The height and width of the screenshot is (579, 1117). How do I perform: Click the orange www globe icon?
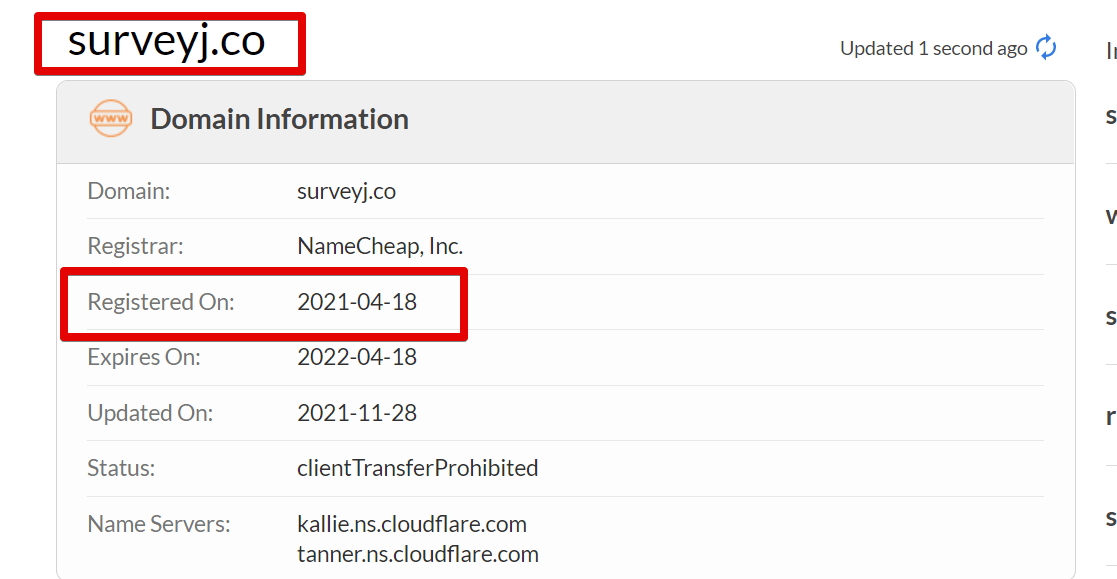(x=110, y=118)
